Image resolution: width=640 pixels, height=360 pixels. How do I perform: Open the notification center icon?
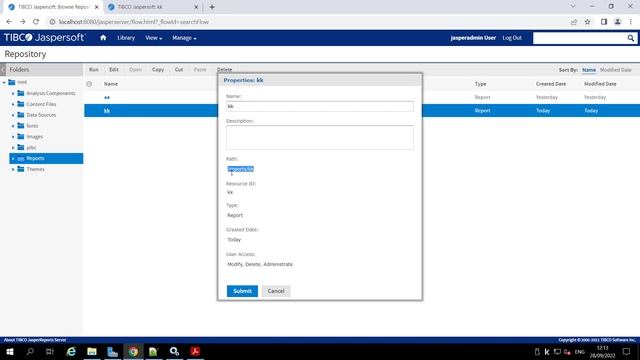pyautogui.click(x=627, y=351)
